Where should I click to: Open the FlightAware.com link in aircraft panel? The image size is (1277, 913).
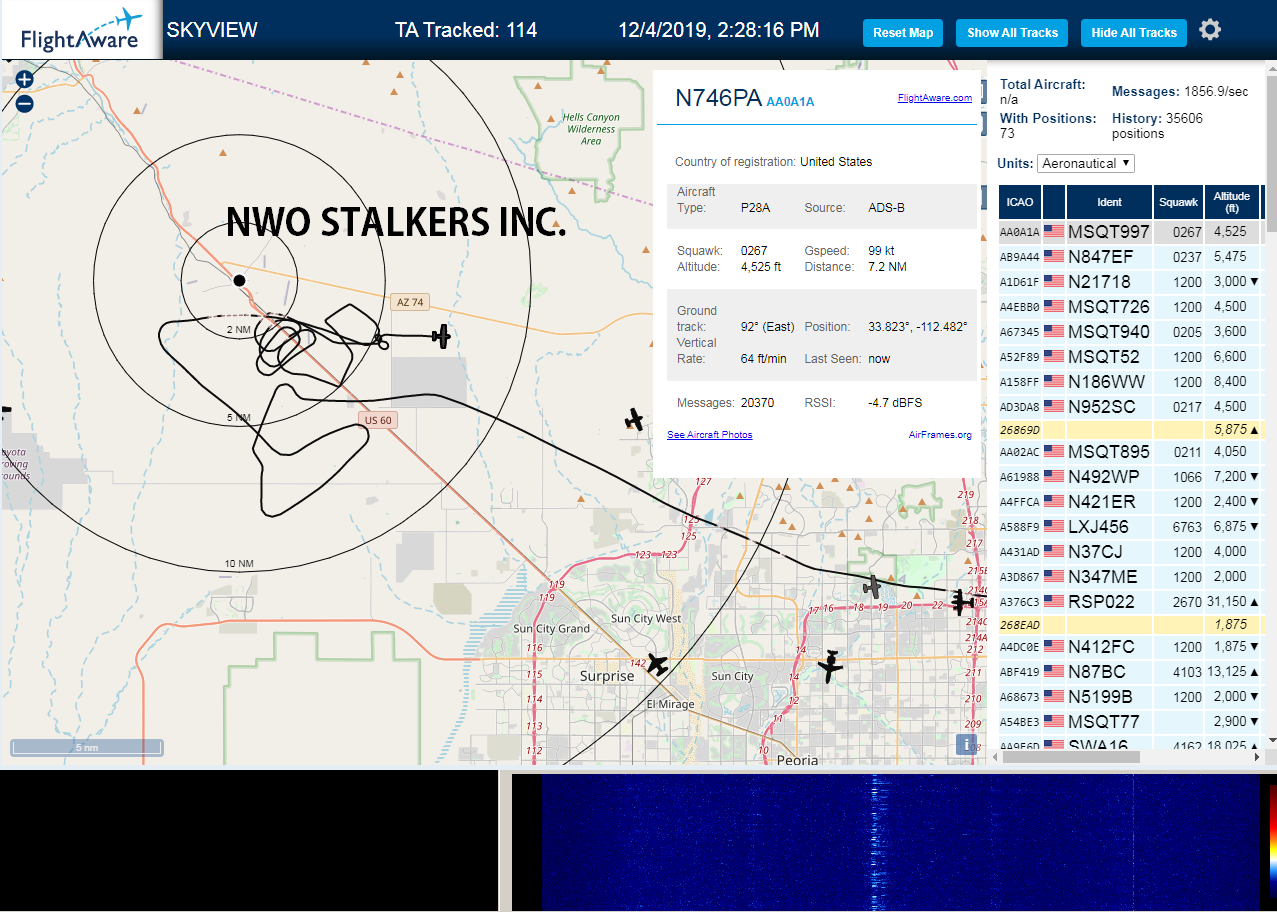click(x=935, y=98)
